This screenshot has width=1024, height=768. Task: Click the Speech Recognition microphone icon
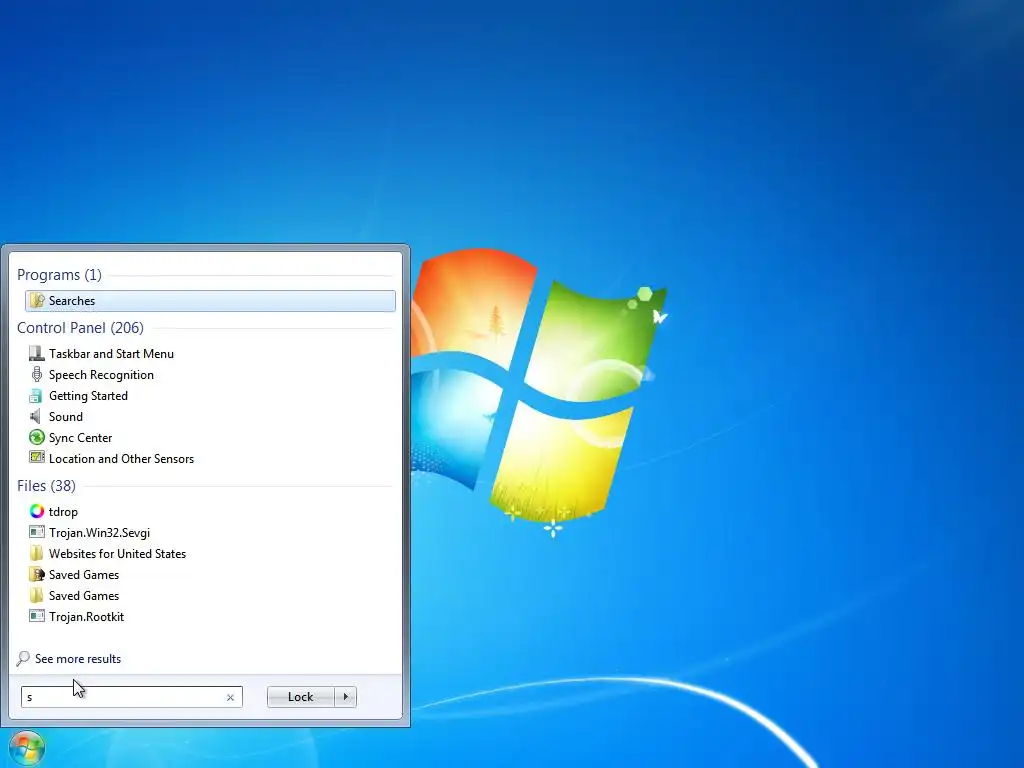click(37, 374)
